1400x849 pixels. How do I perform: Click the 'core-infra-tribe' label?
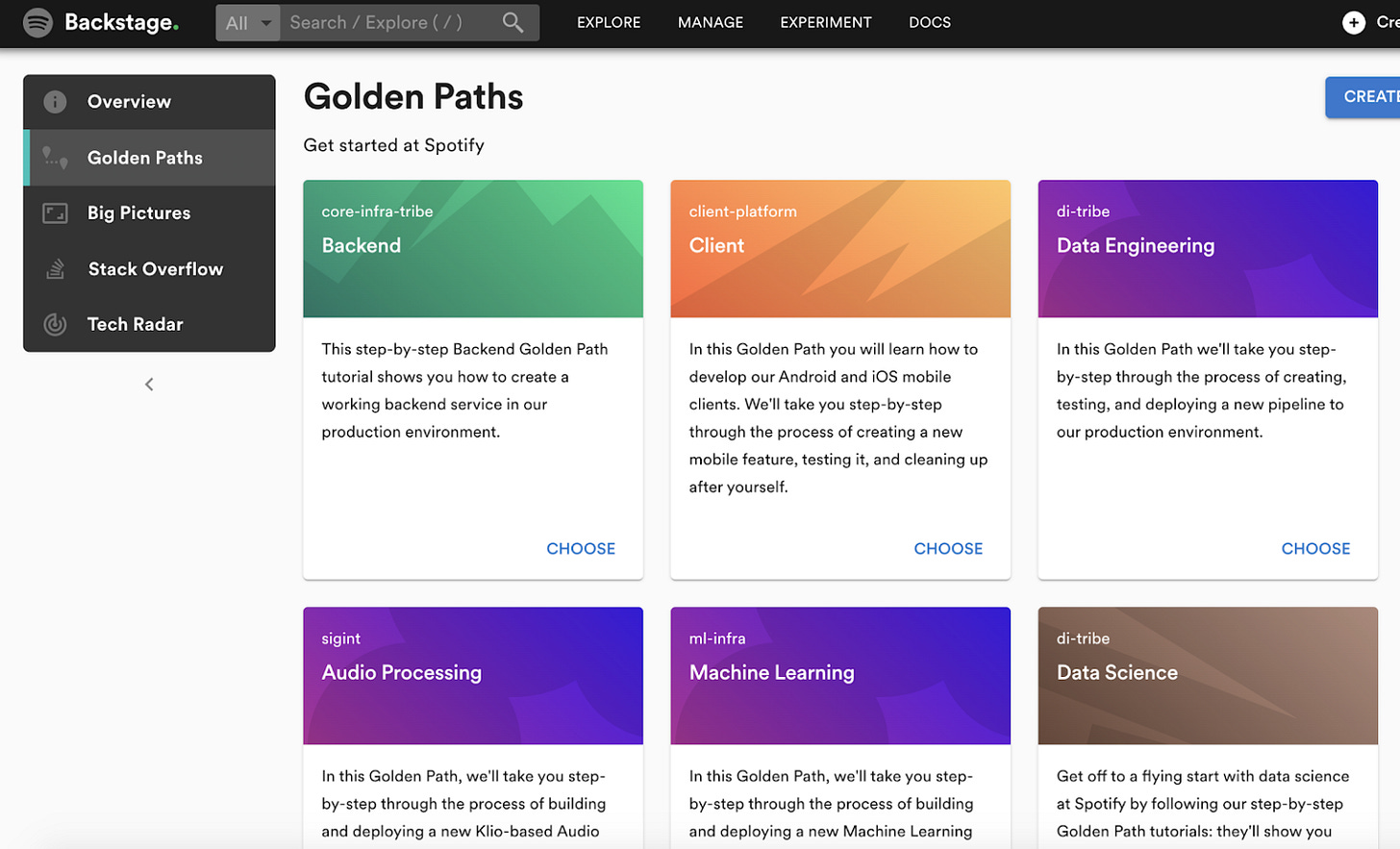[x=377, y=212]
